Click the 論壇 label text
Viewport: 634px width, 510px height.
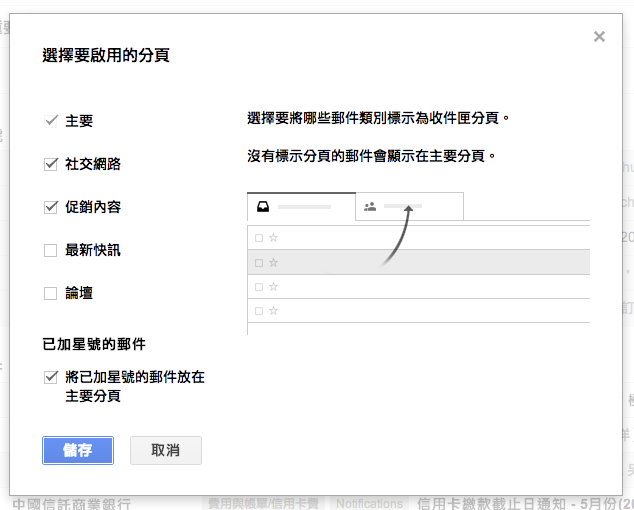[79, 293]
